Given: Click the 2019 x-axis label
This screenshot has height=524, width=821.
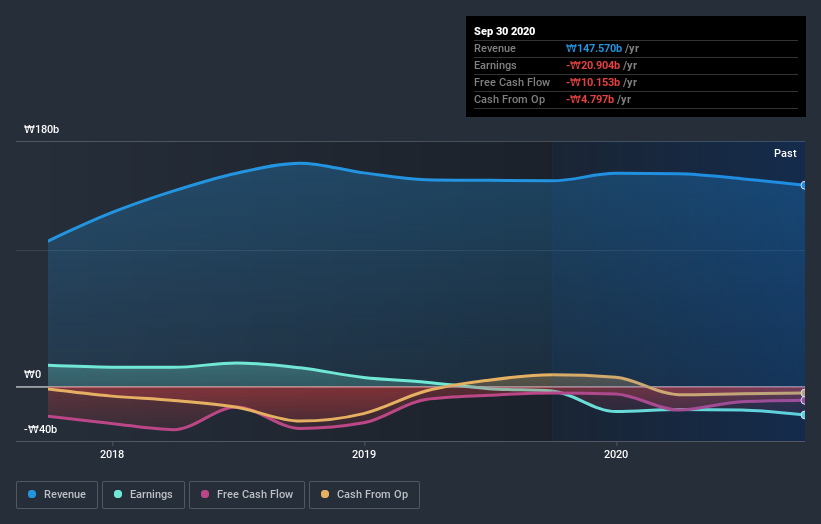Looking at the screenshot, I should pyautogui.click(x=364, y=454).
